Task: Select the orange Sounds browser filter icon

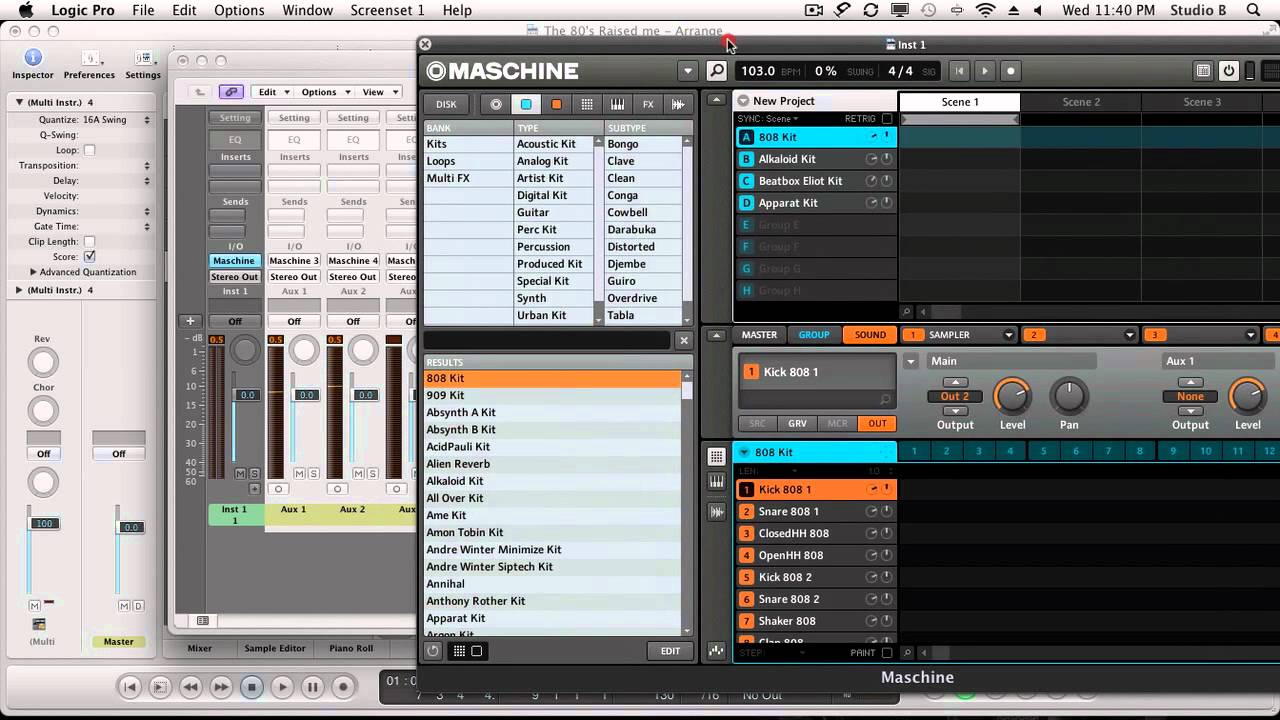Action: point(556,104)
